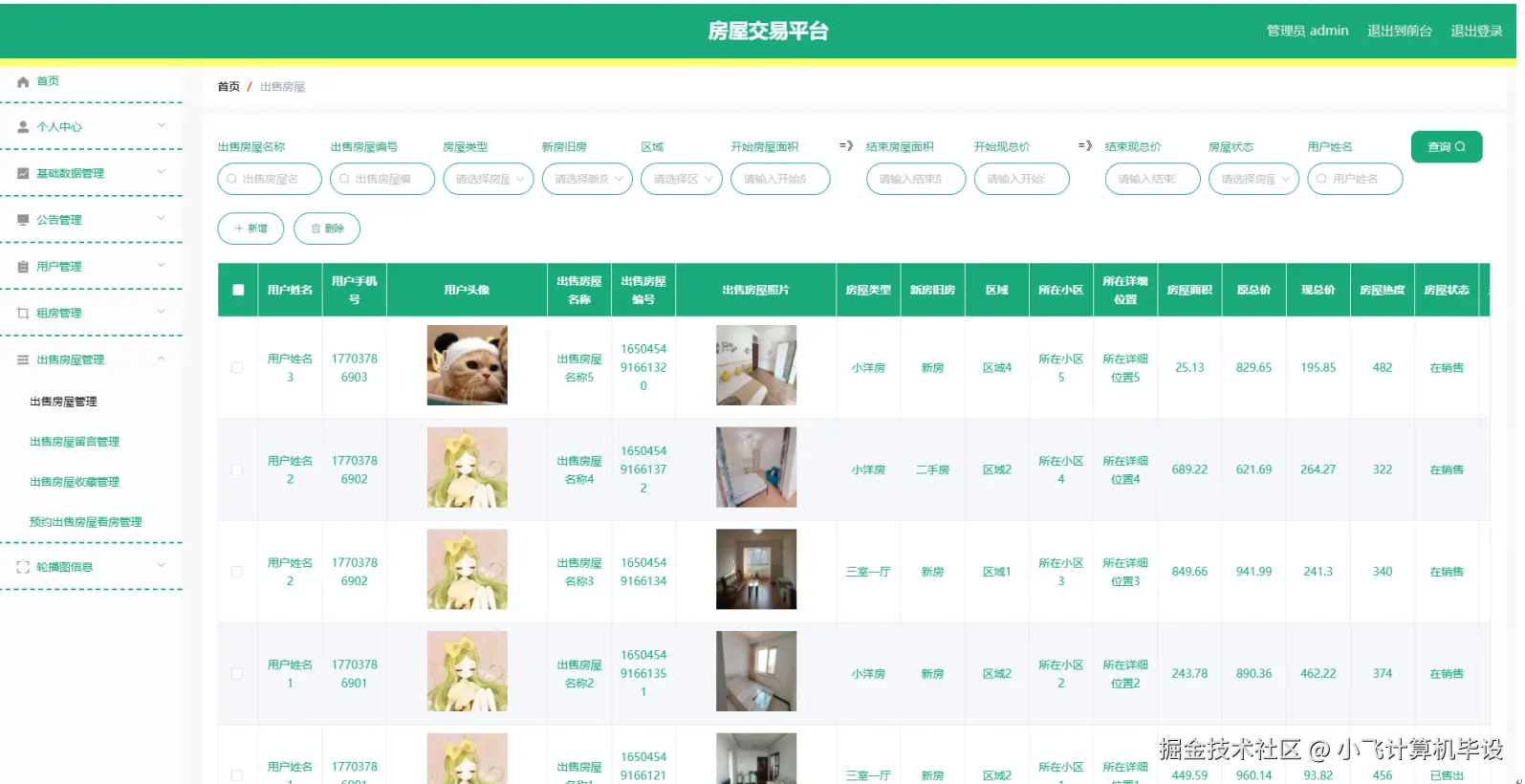Open the house photo for 出售房屋名称3

[756, 570]
